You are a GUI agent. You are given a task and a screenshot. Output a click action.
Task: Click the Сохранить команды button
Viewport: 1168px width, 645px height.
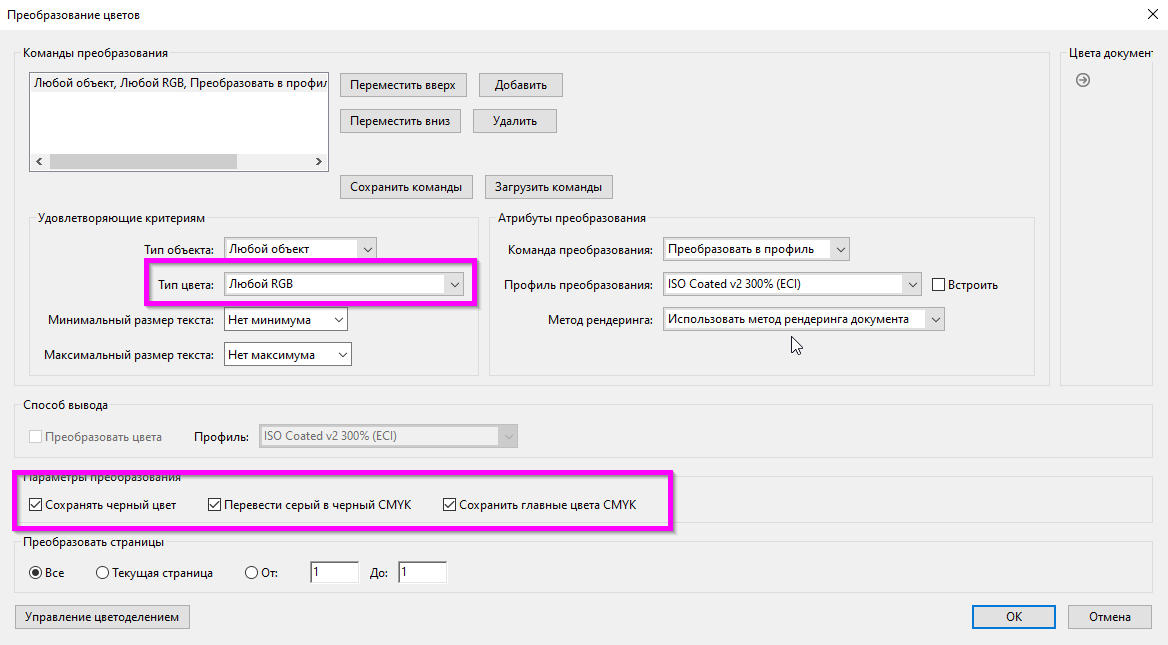tap(405, 187)
